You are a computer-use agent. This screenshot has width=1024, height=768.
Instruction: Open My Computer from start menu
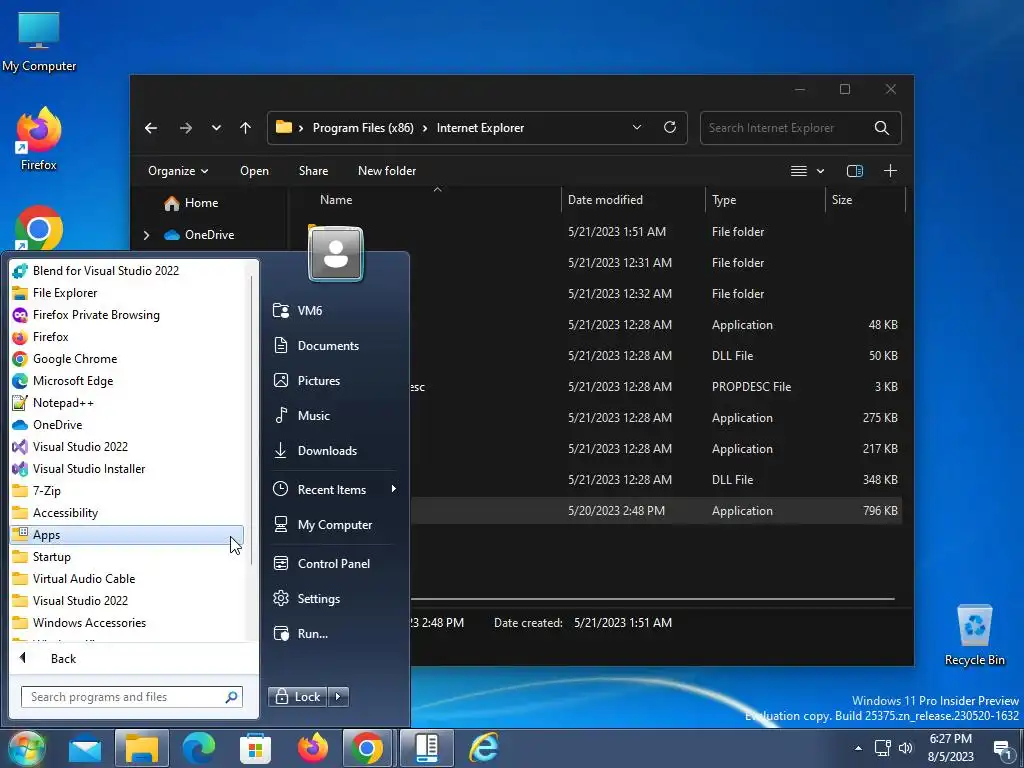click(334, 525)
